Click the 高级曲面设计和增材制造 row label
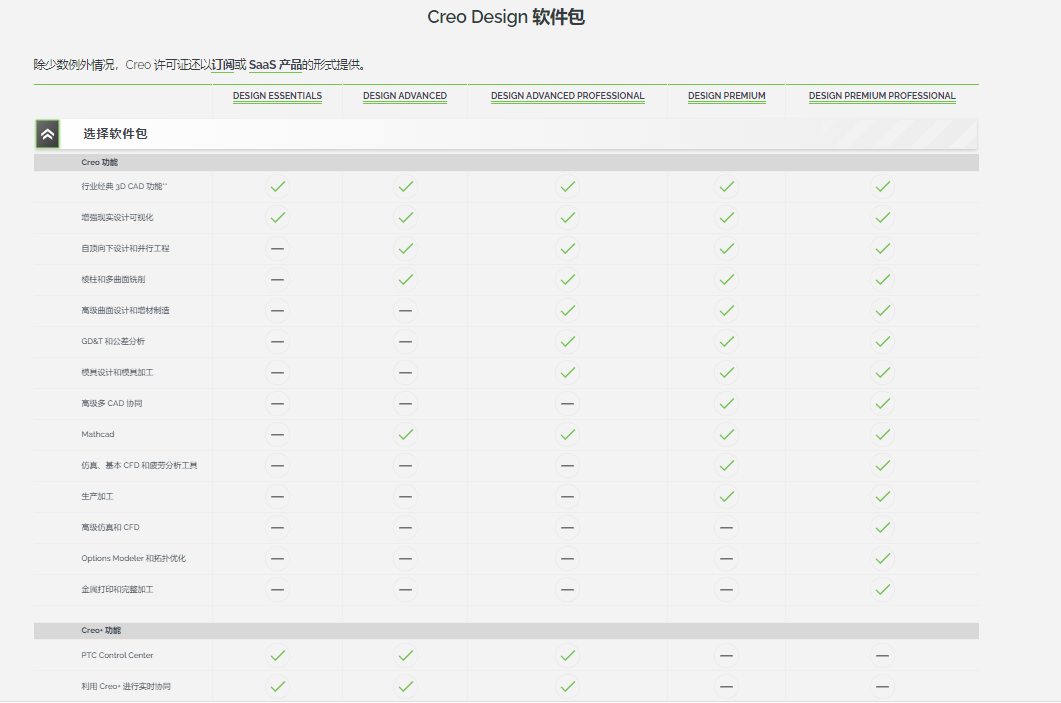Screen dimensions: 1061x703 pyautogui.click(x=125, y=311)
